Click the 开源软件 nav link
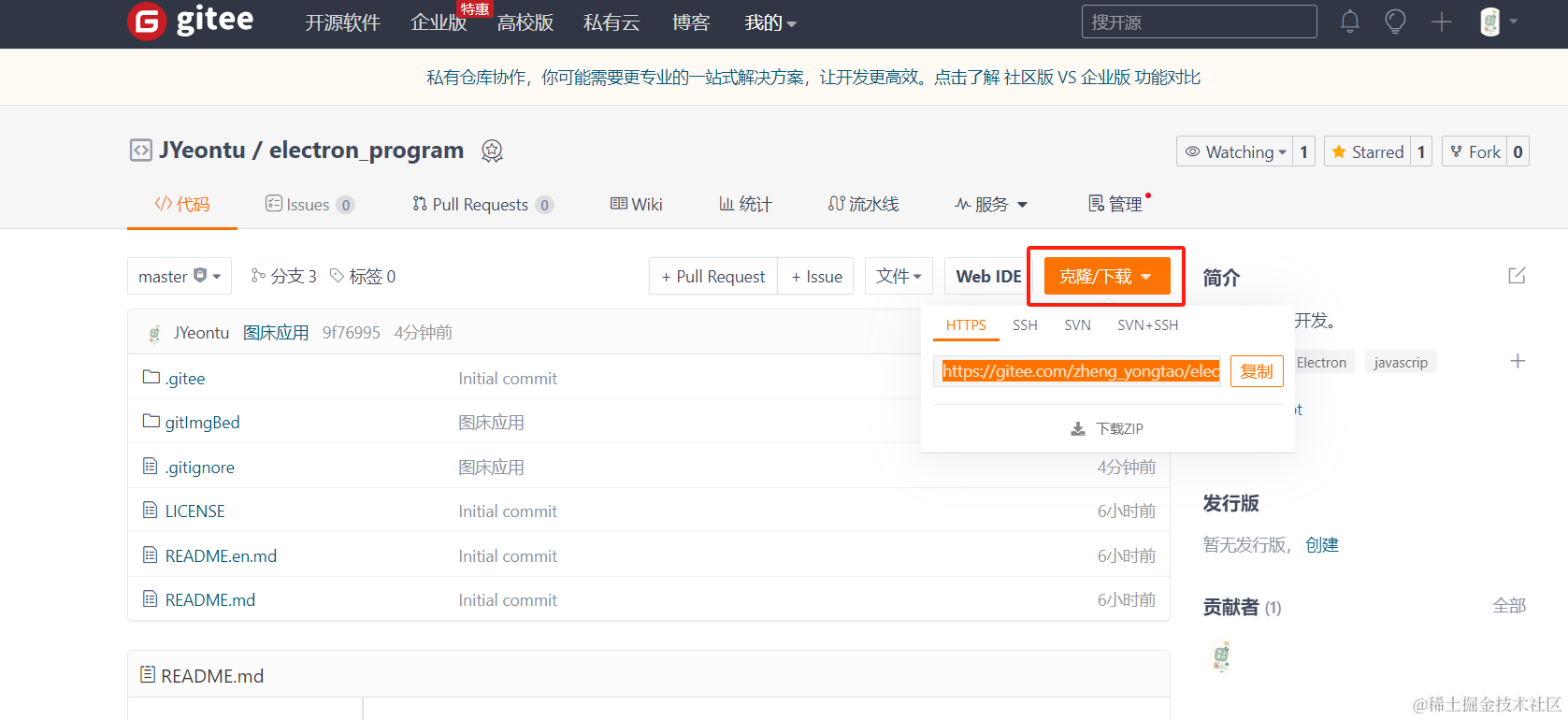 coord(342,22)
